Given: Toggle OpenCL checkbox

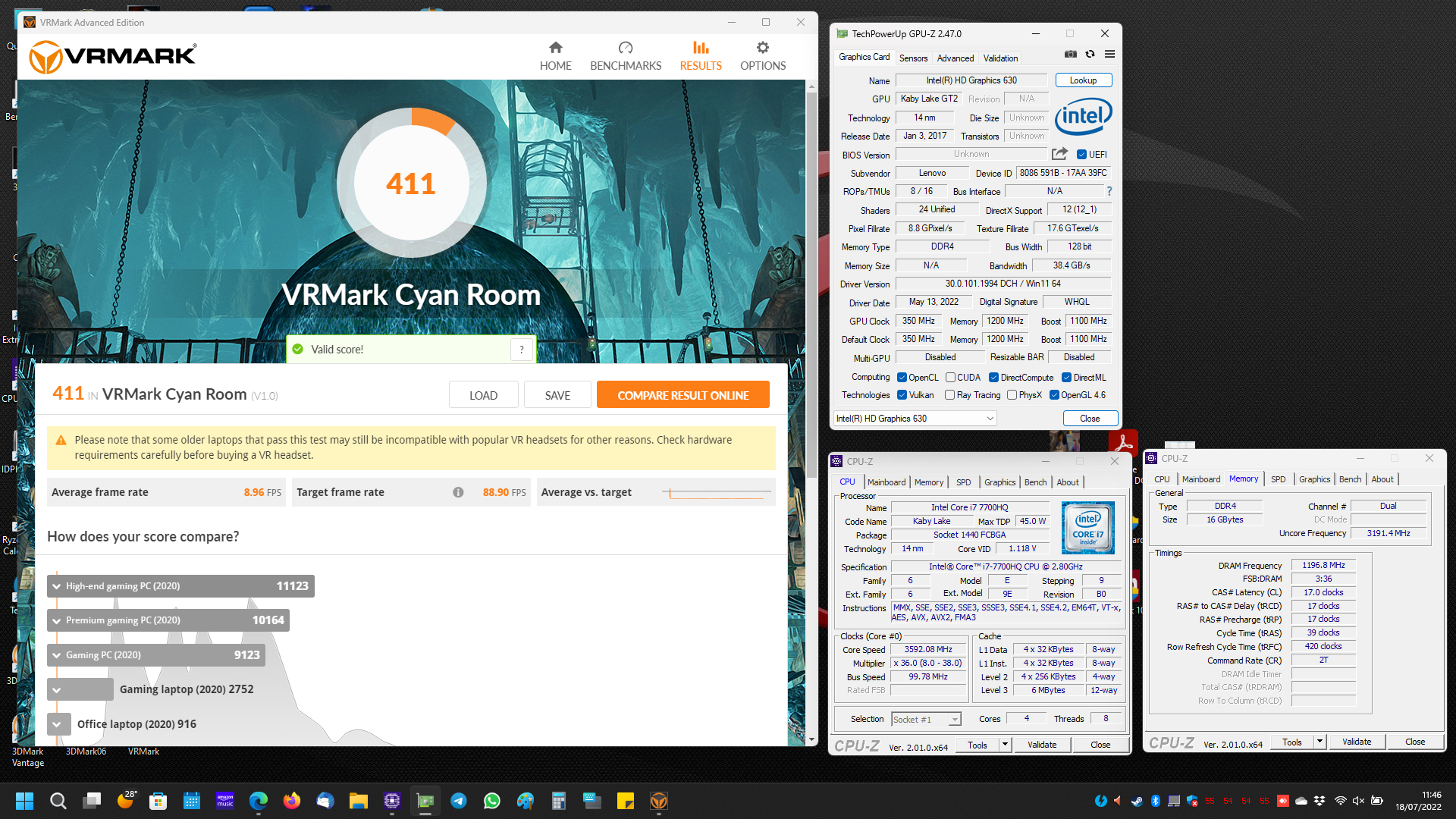Looking at the screenshot, I should tap(902, 377).
